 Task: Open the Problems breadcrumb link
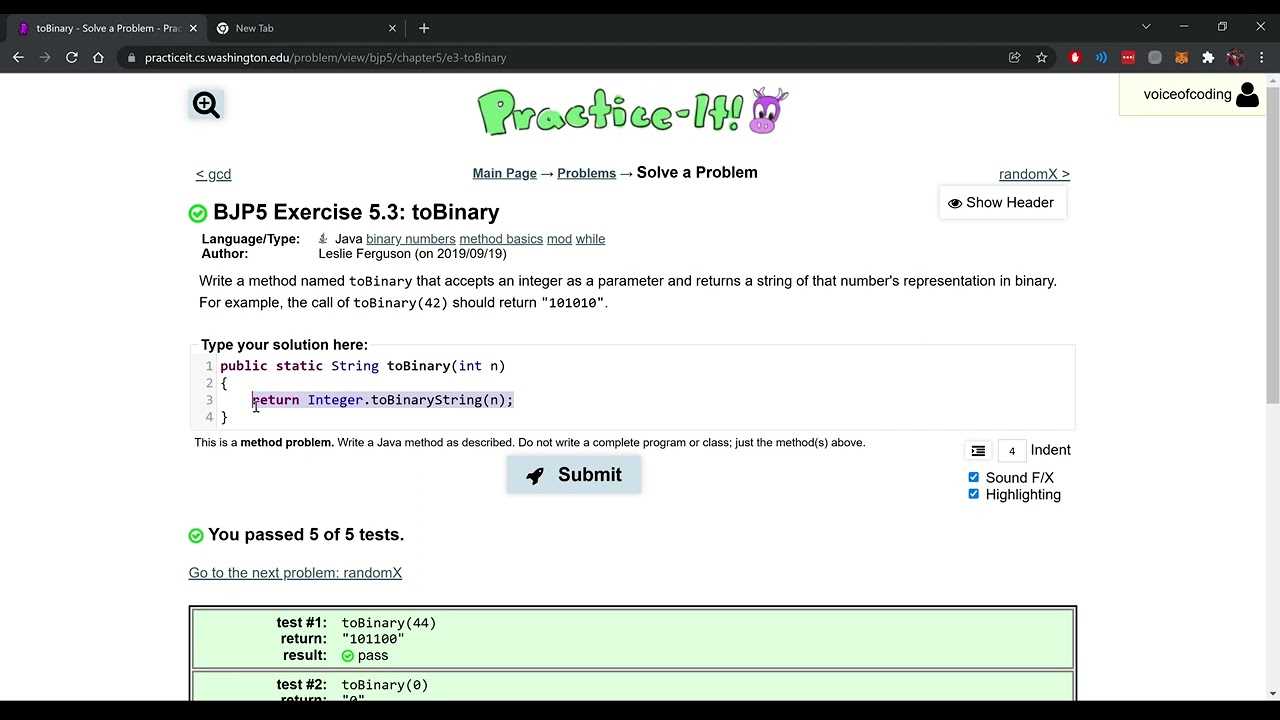[586, 173]
